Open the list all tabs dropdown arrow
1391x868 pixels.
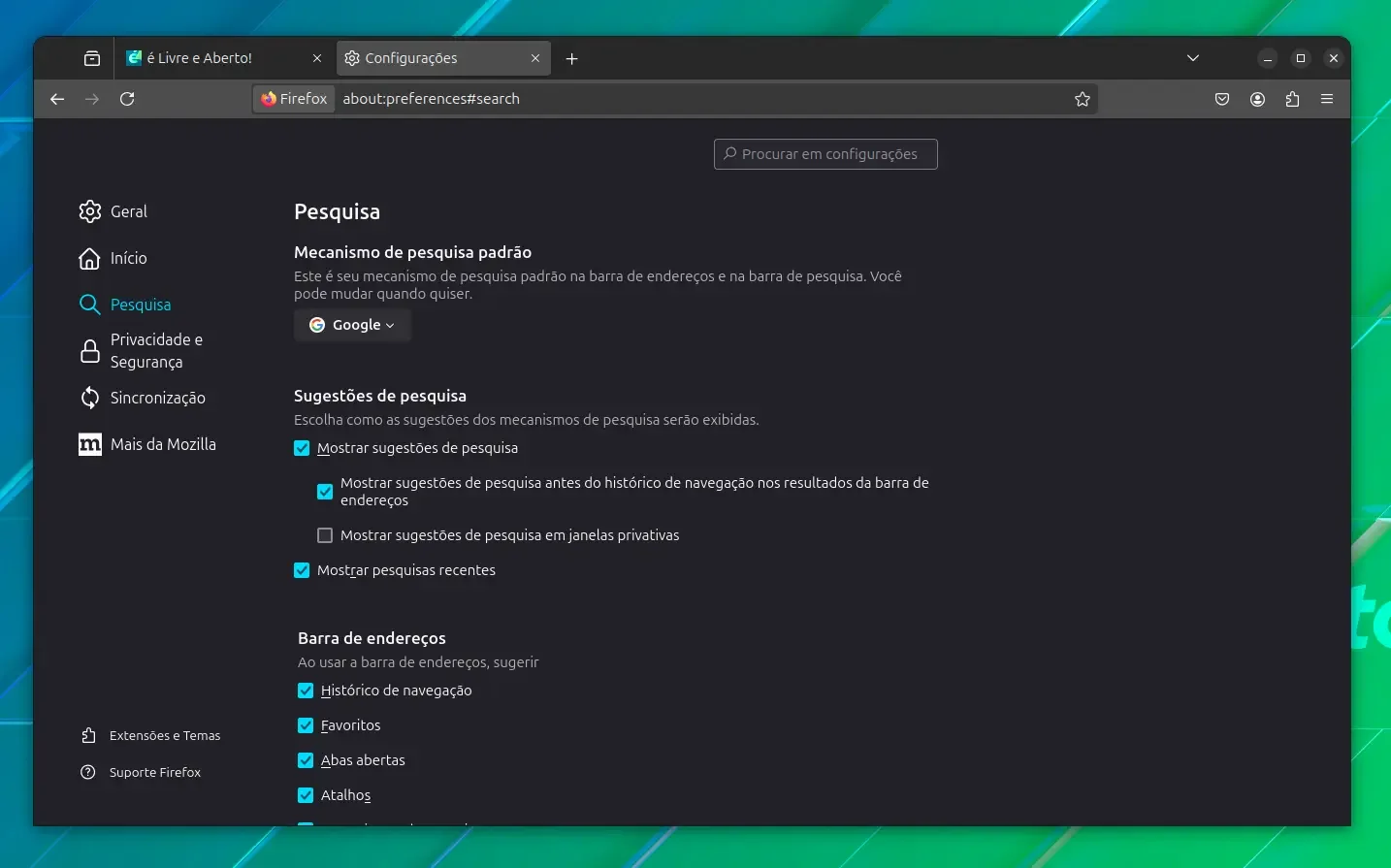pos(1193,58)
